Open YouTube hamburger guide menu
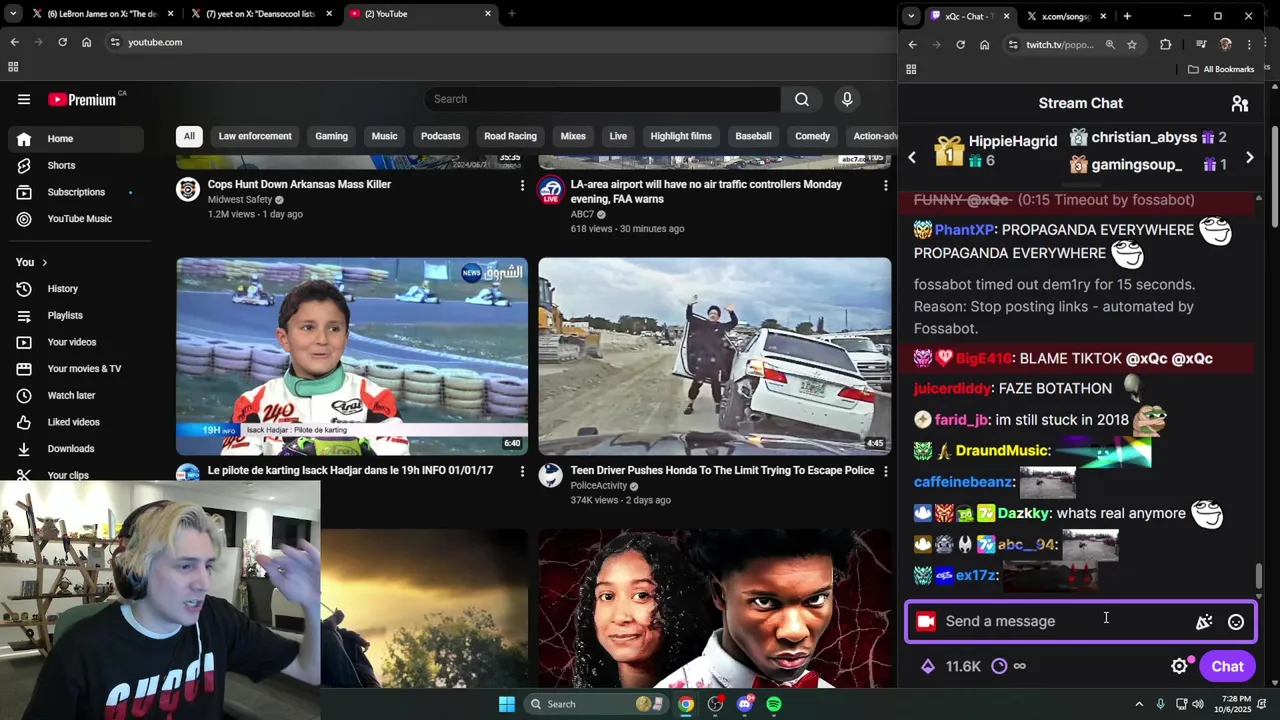The height and width of the screenshot is (720, 1280). point(24,99)
